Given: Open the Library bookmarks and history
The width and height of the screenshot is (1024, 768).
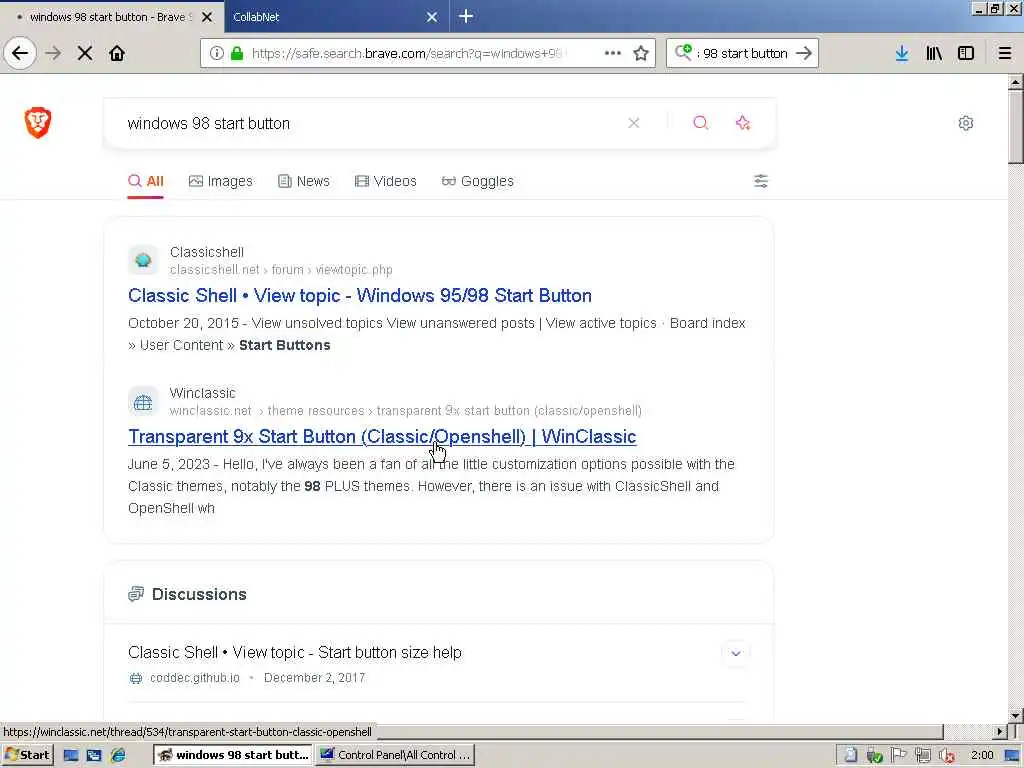Looking at the screenshot, I should [934, 53].
